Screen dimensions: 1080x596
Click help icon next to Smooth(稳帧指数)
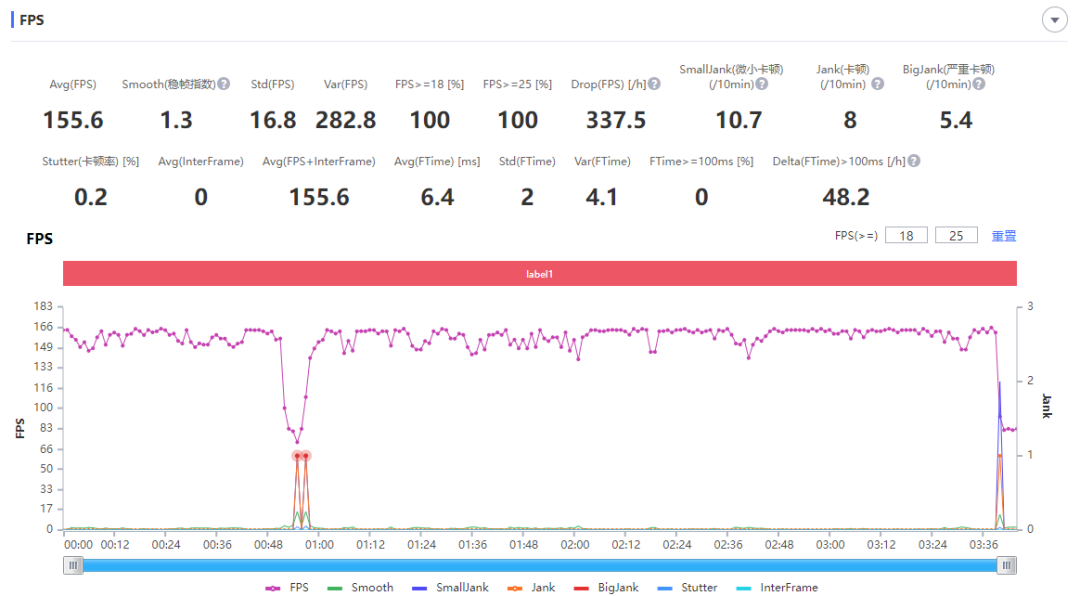[224, 84]
